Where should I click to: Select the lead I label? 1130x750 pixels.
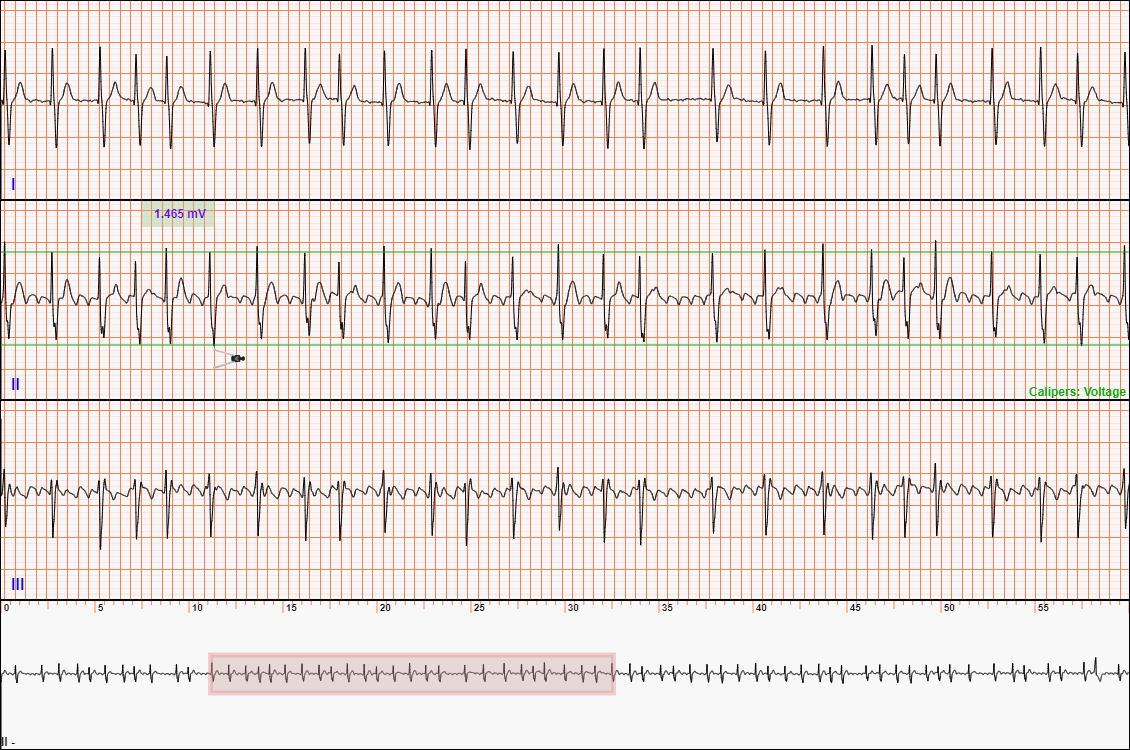point(13,184)
